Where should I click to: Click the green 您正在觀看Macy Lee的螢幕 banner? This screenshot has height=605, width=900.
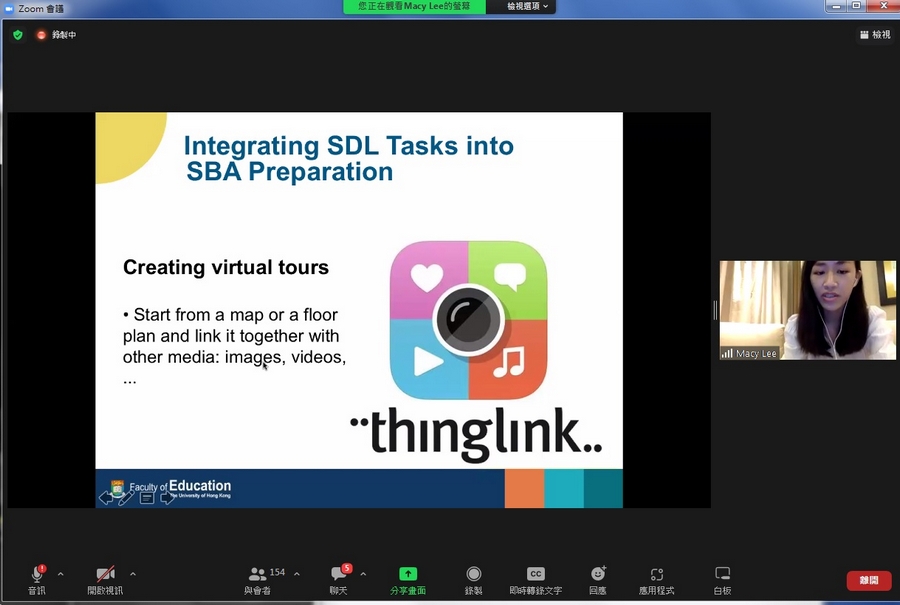click(x=414, y=6)
